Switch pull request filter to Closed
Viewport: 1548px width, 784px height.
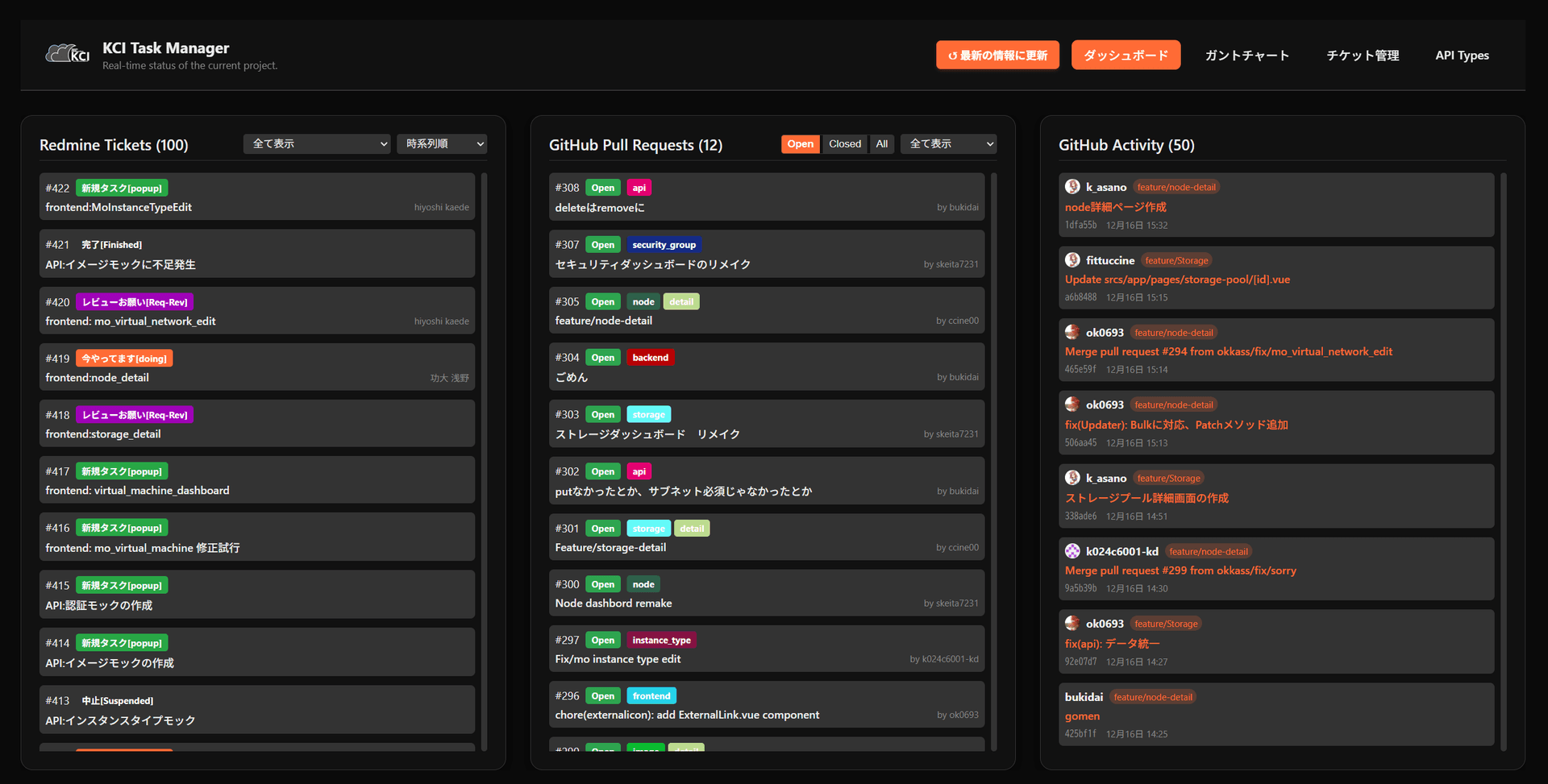[844, 144]
